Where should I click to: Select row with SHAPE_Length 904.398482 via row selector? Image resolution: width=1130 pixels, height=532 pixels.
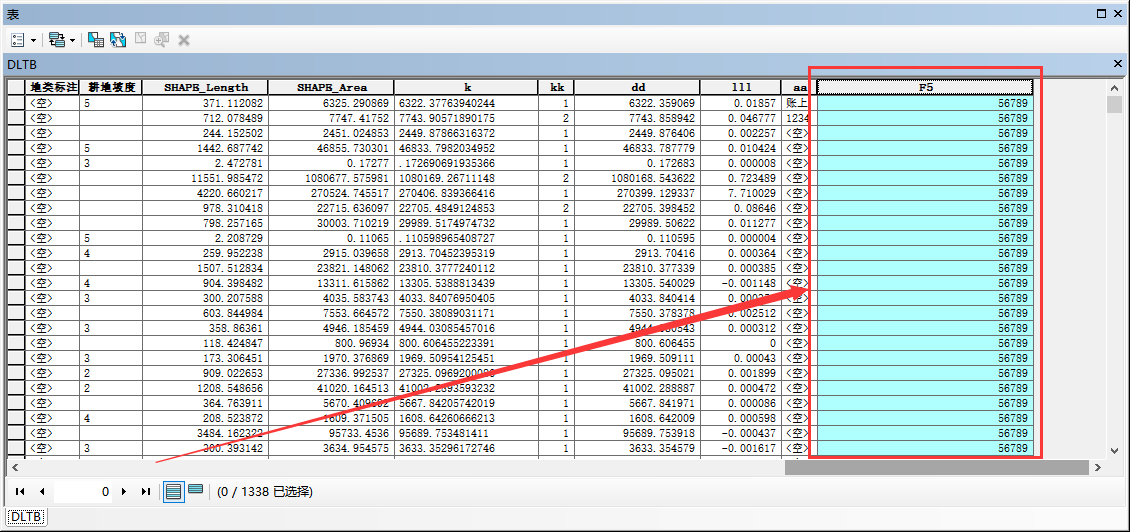click(x=16, y=283)
